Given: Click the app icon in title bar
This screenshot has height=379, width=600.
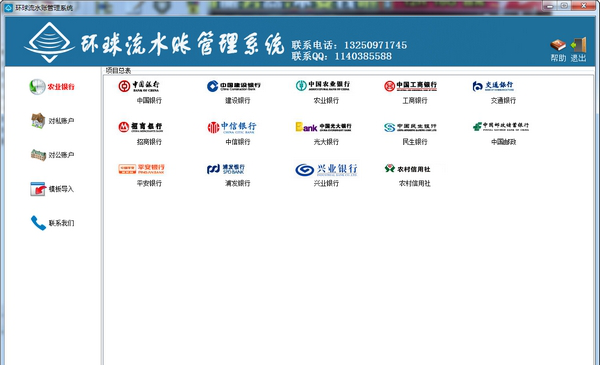Looking at the screenshot, I should click(8, 7).
